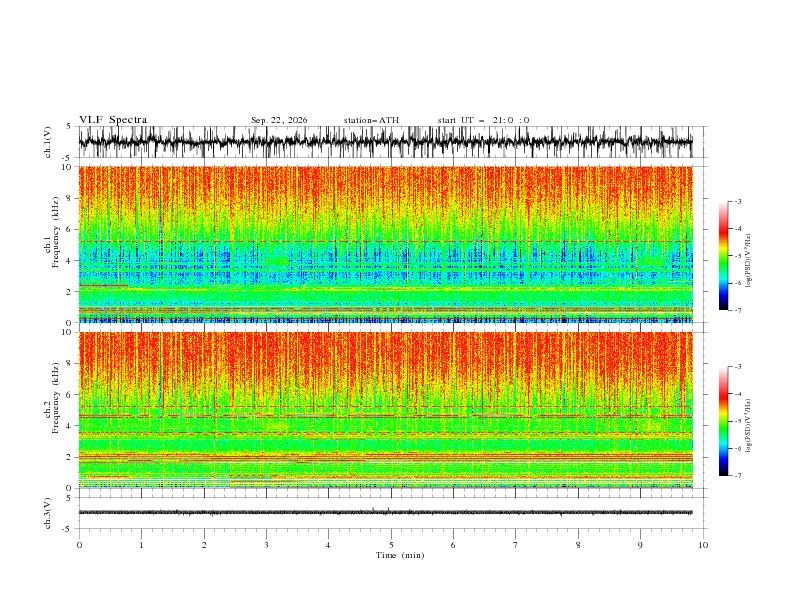Screen dimensions: 792x612
Task: Click the ch.1 spectrogram panel
Action: [x=385, y=244]
